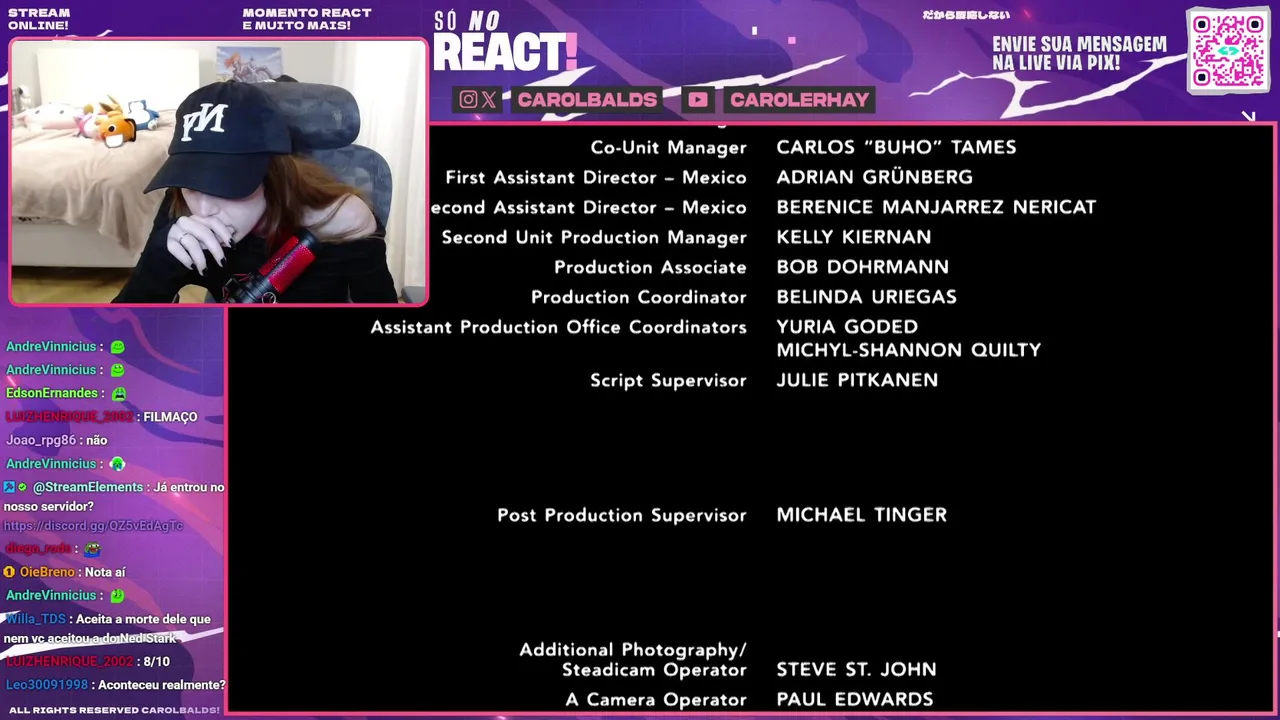Click the credit name BERENICE MANJARREZ NERICAT
This screenshot has width=1280, height=720.
936,207
